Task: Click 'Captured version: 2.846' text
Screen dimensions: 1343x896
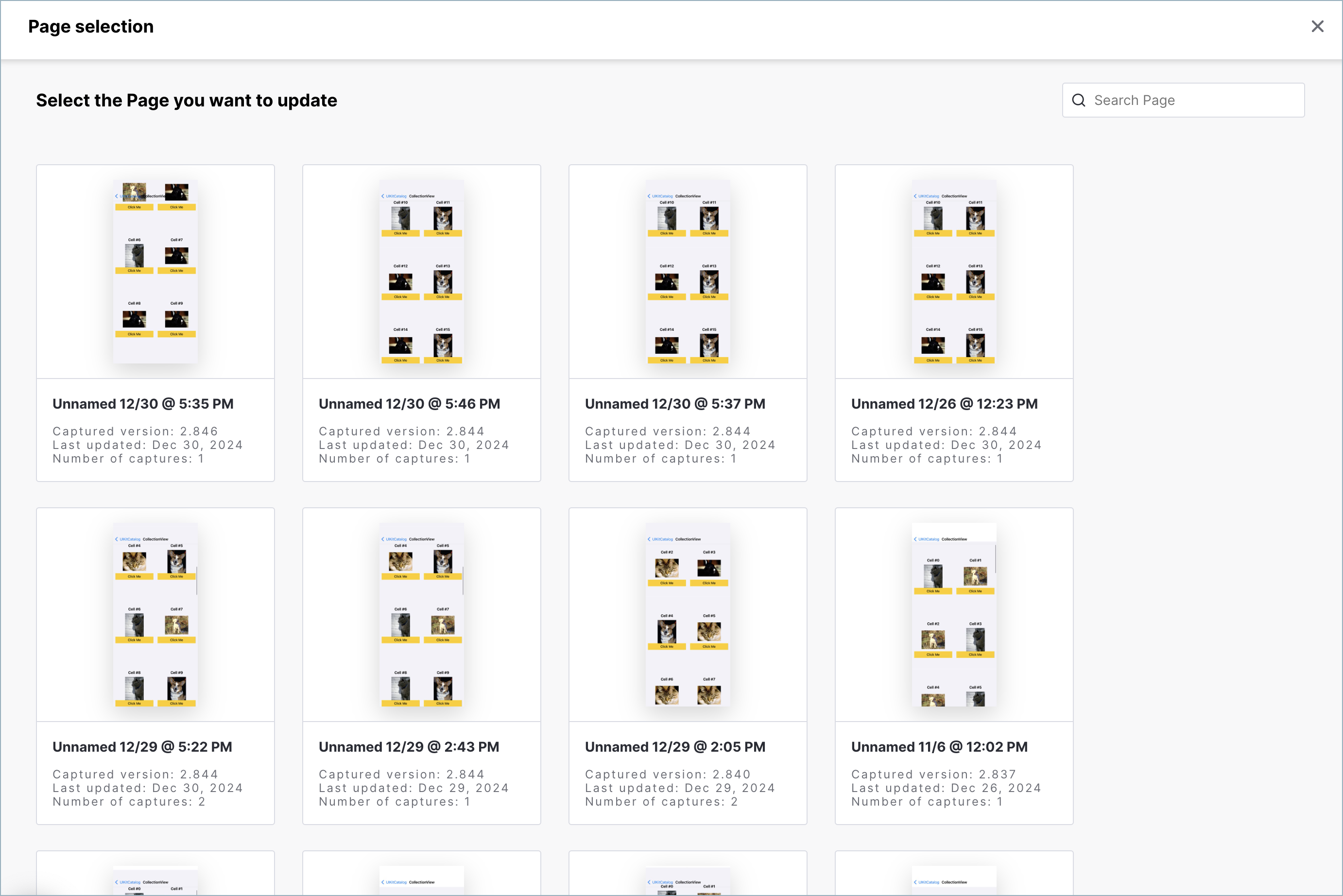Action: coord(136,431)
